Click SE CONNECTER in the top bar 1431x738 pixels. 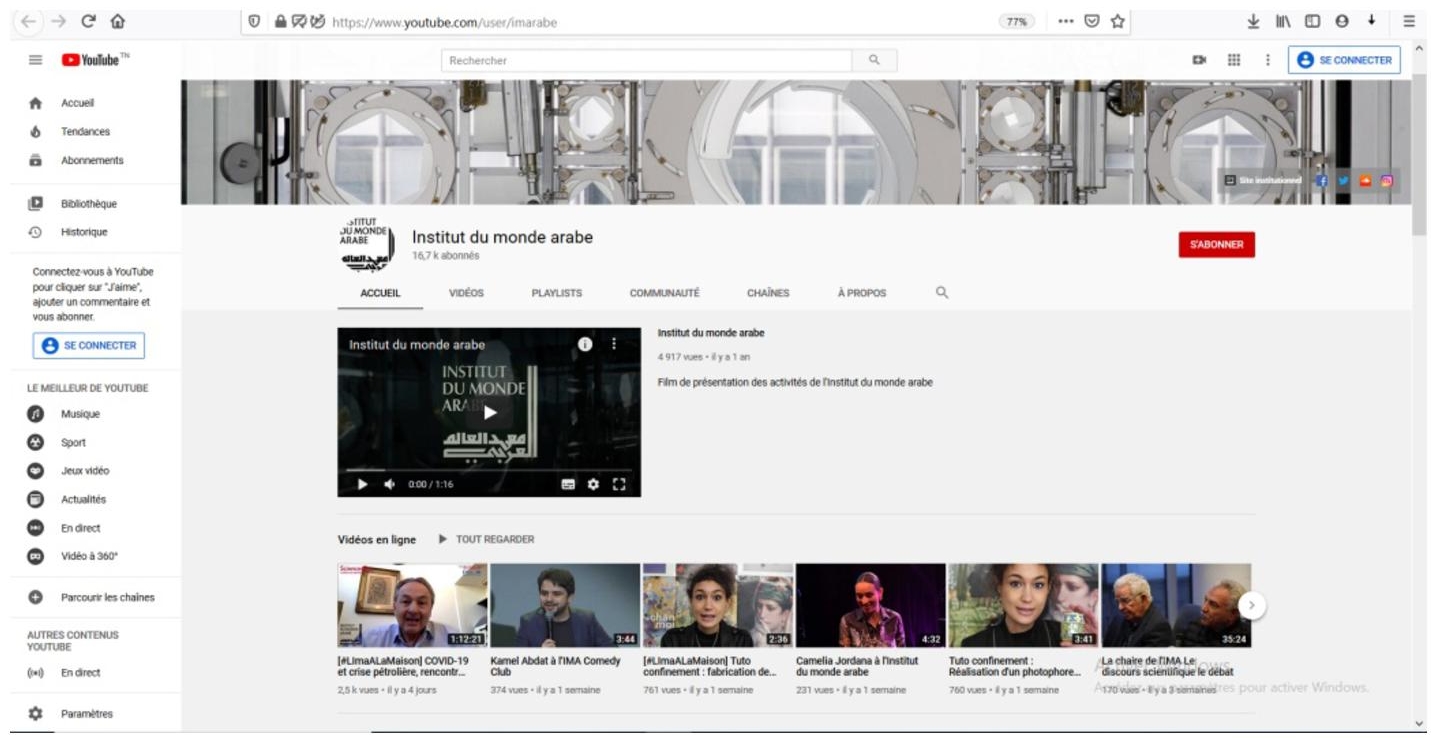click(1344, 60)
